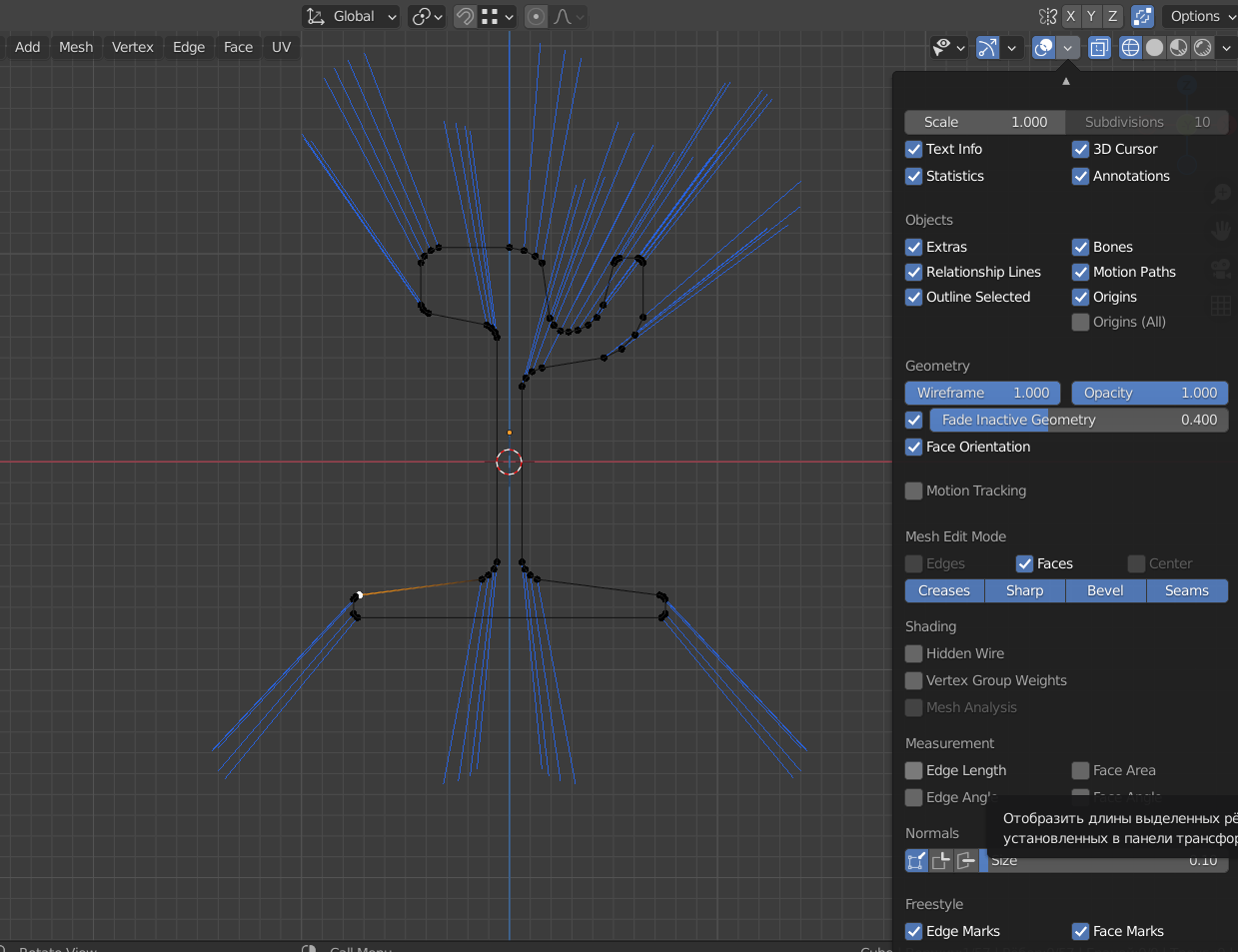Uncheck Face Orientation checkbox
This screenshot has width=1238, height=952.
point(913,447)
